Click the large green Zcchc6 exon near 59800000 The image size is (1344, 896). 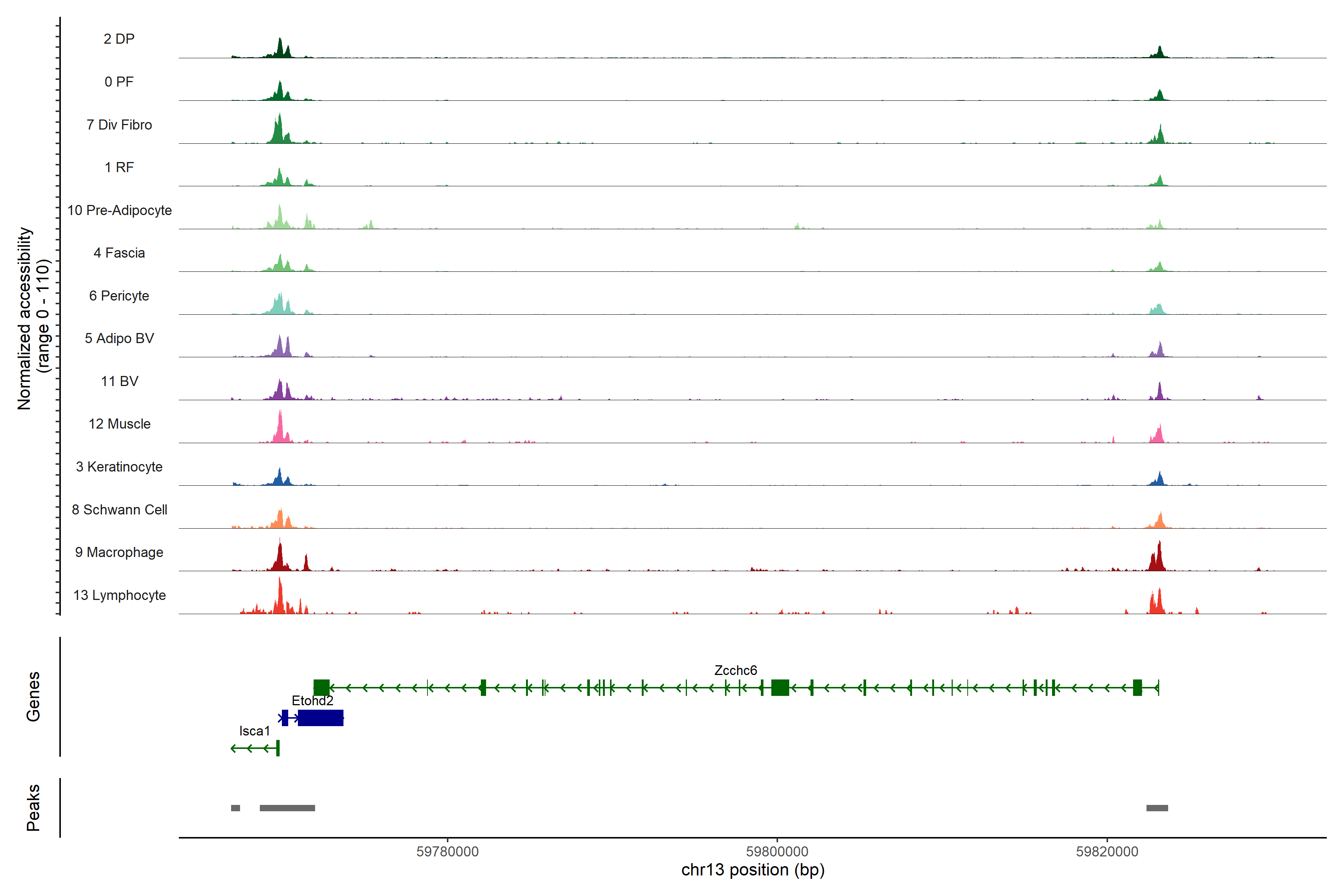pos(780,687)
